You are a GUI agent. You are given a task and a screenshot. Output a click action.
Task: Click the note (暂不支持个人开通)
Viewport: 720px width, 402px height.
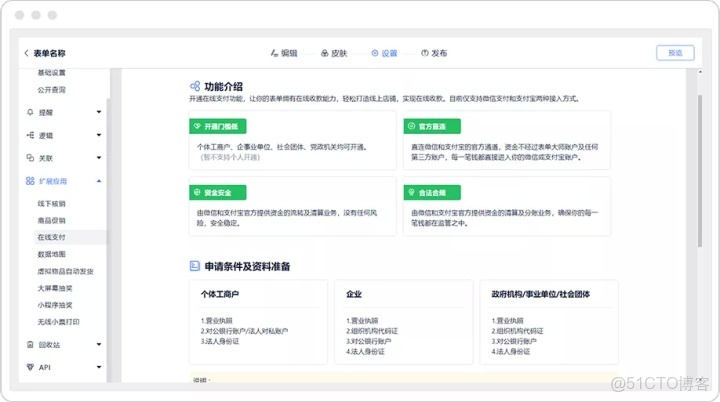tap(230, 157)
